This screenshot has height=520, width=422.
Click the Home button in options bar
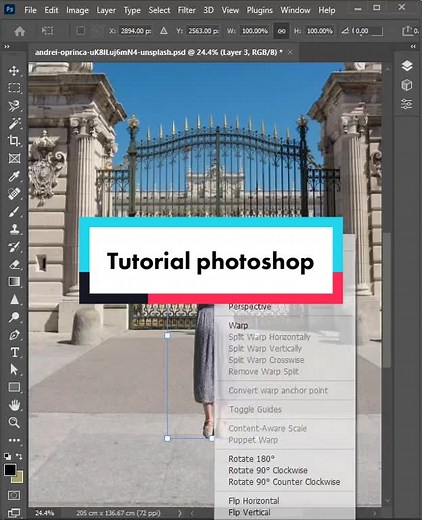point(20,31)
